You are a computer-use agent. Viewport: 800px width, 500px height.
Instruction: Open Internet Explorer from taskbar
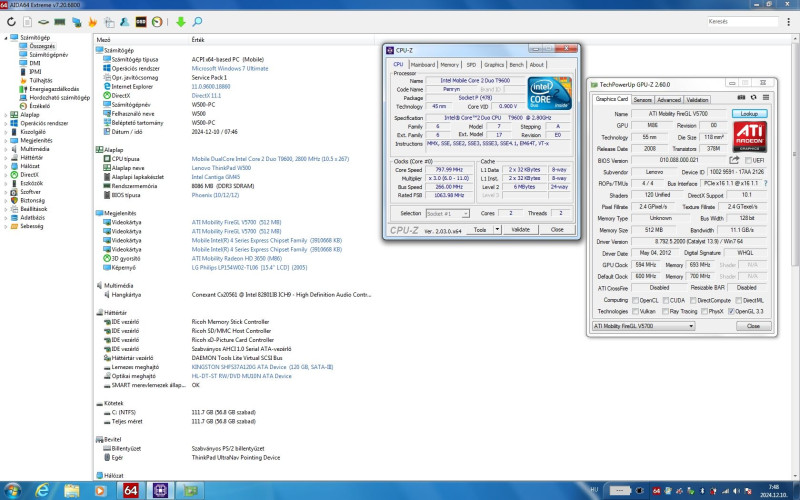pos(42,490)
